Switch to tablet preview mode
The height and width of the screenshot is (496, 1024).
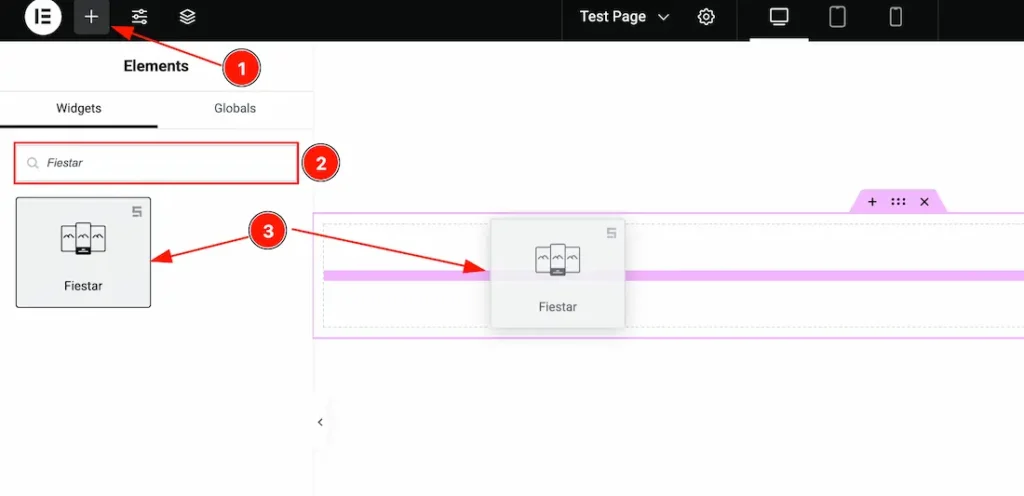(837, 17)
